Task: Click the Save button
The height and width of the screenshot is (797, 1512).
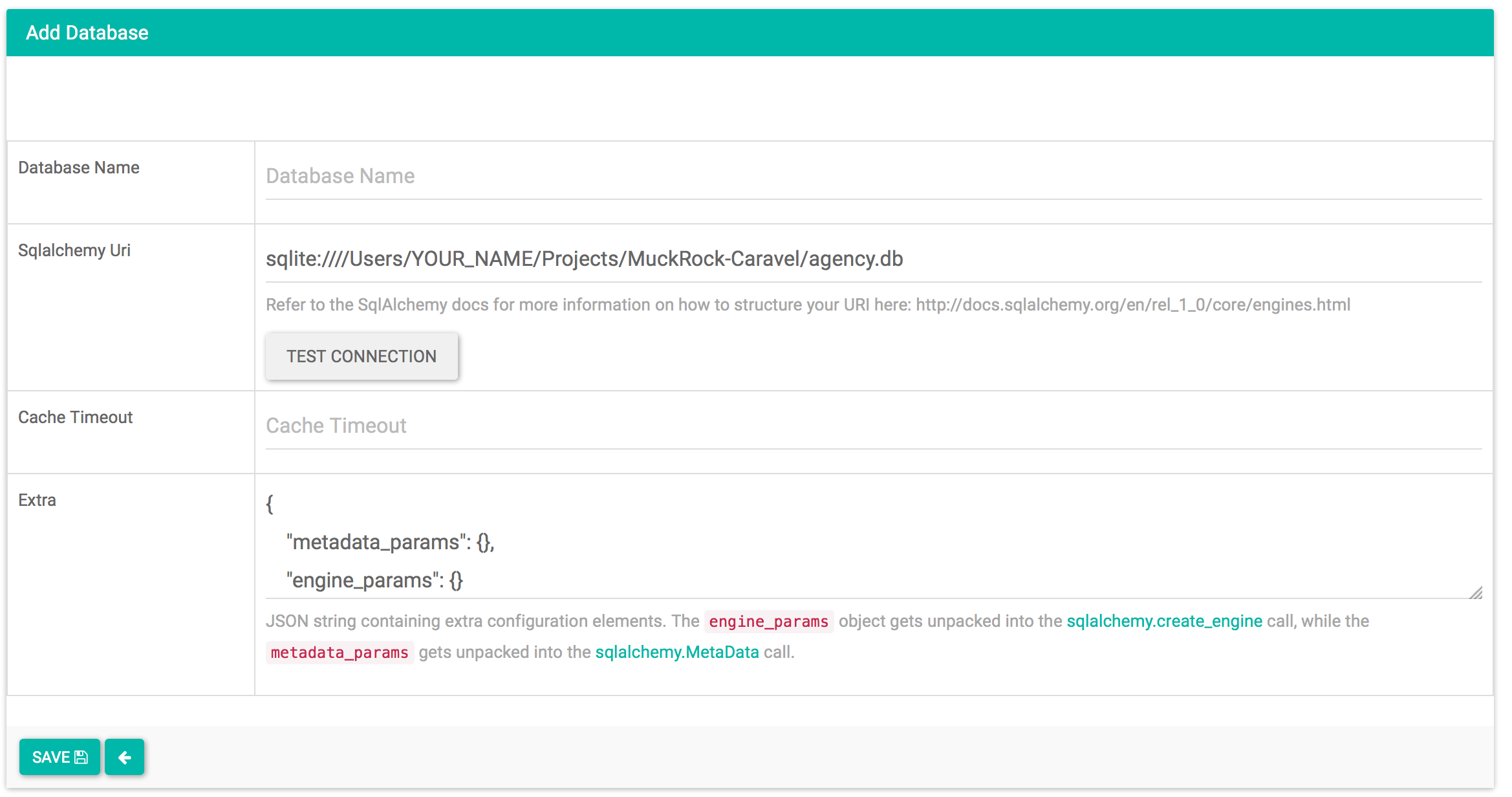Action: (59, 757)
